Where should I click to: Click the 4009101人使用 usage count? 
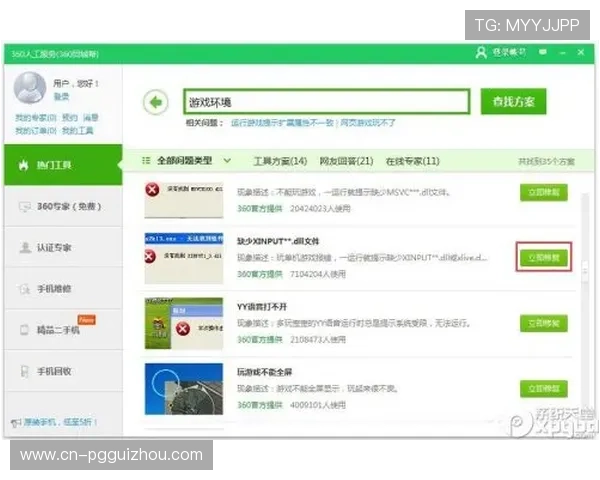tap(318, 405)
